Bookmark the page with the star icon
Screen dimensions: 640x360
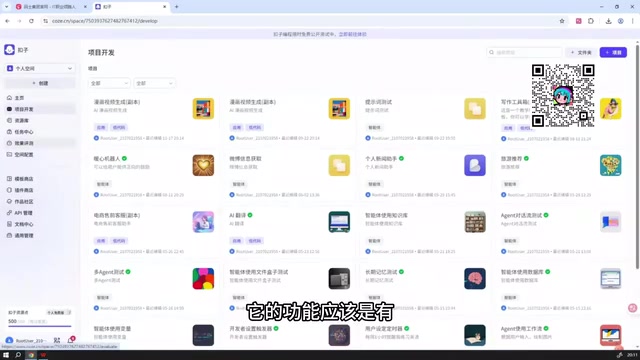(x=562, y=21)
